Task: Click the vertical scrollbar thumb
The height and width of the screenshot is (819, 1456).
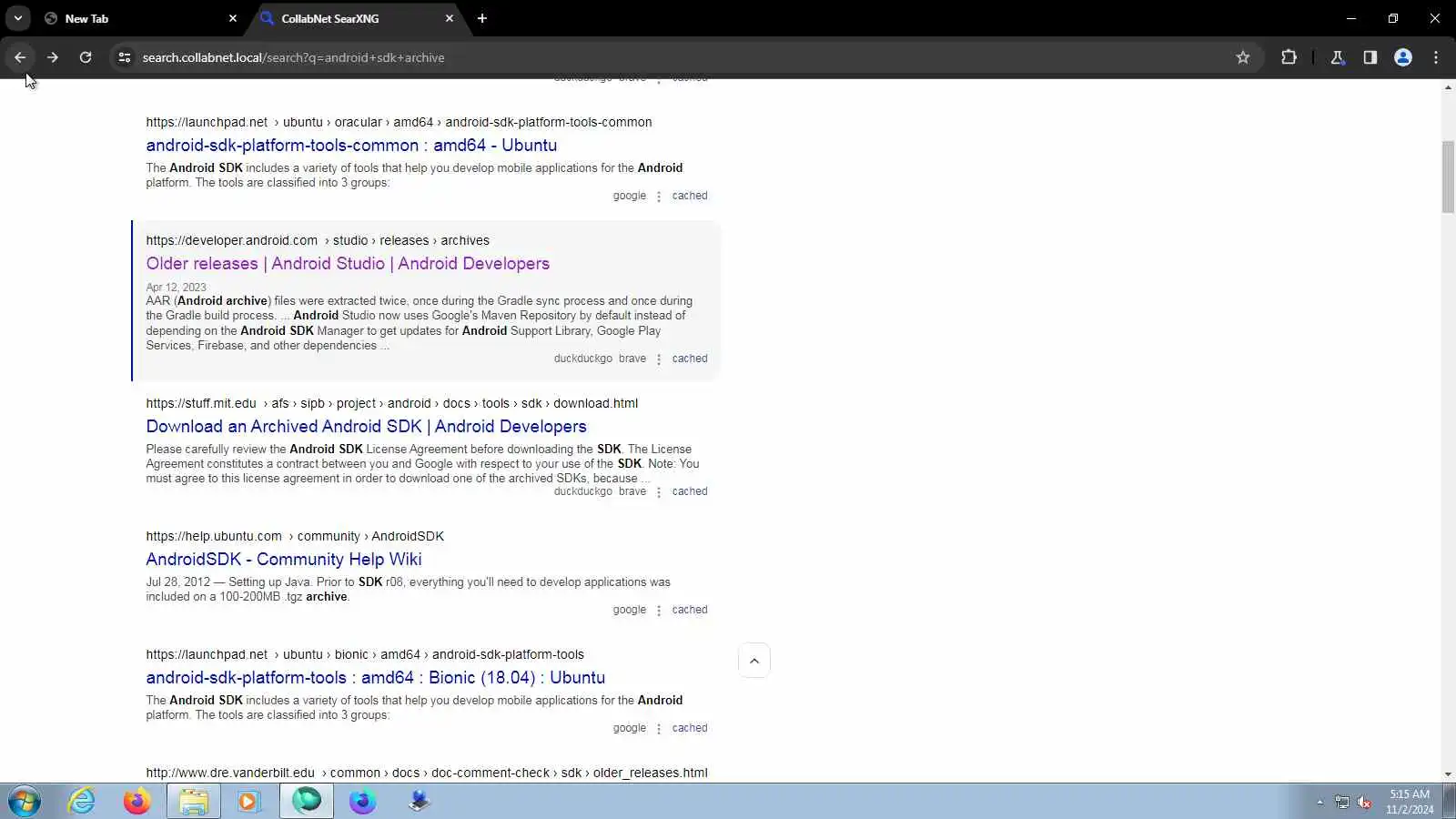Action: (x=1448, y=177)
